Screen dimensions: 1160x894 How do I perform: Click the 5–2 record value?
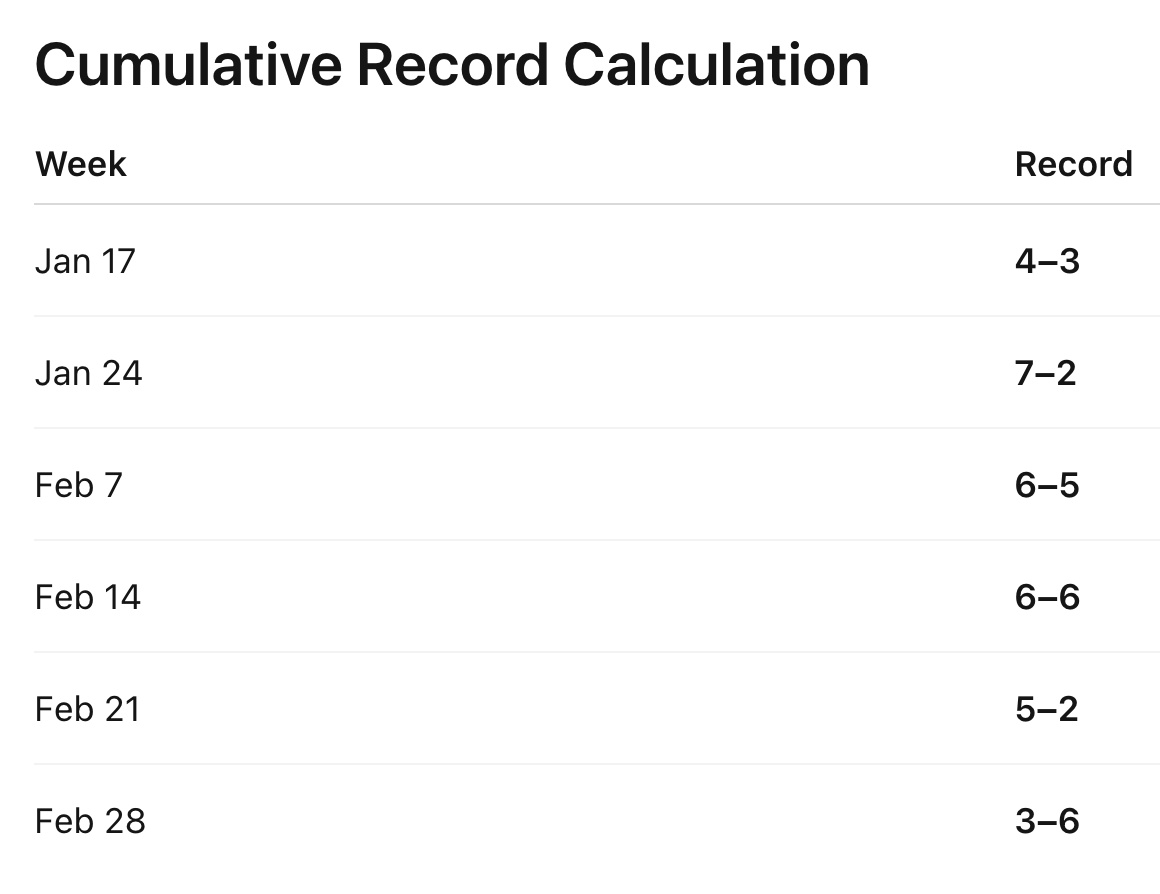click(1046, 709)
